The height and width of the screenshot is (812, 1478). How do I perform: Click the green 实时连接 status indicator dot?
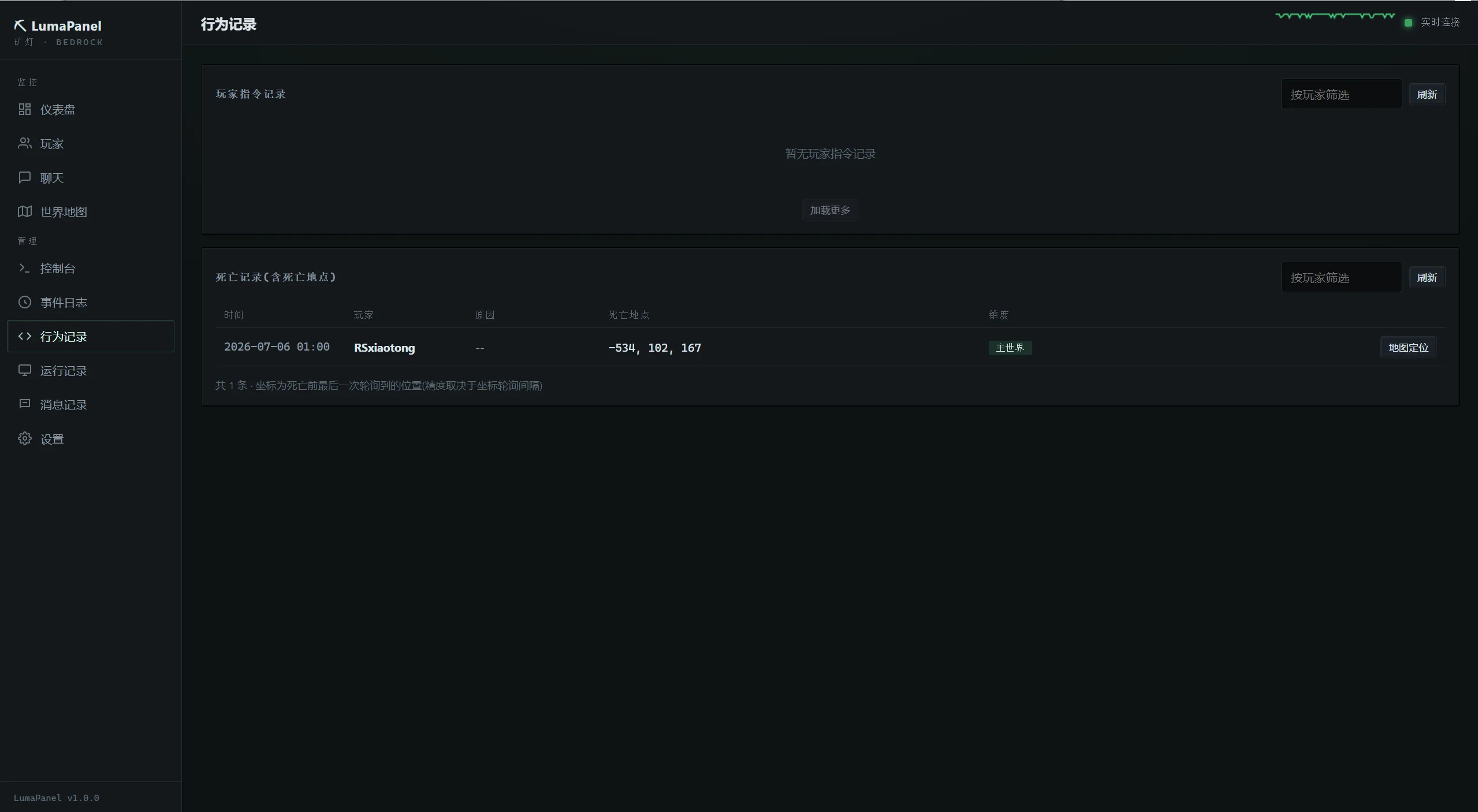(x=1408, y=23)
